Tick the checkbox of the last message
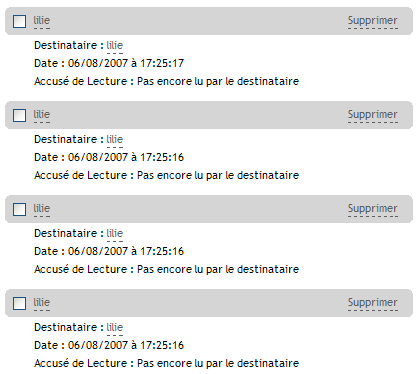 pos(19,304)
